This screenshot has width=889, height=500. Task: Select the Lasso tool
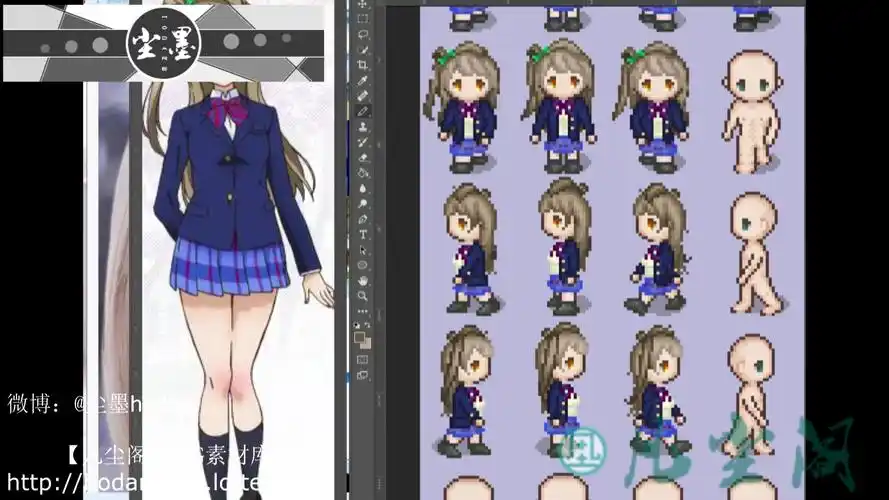[363, 35]
